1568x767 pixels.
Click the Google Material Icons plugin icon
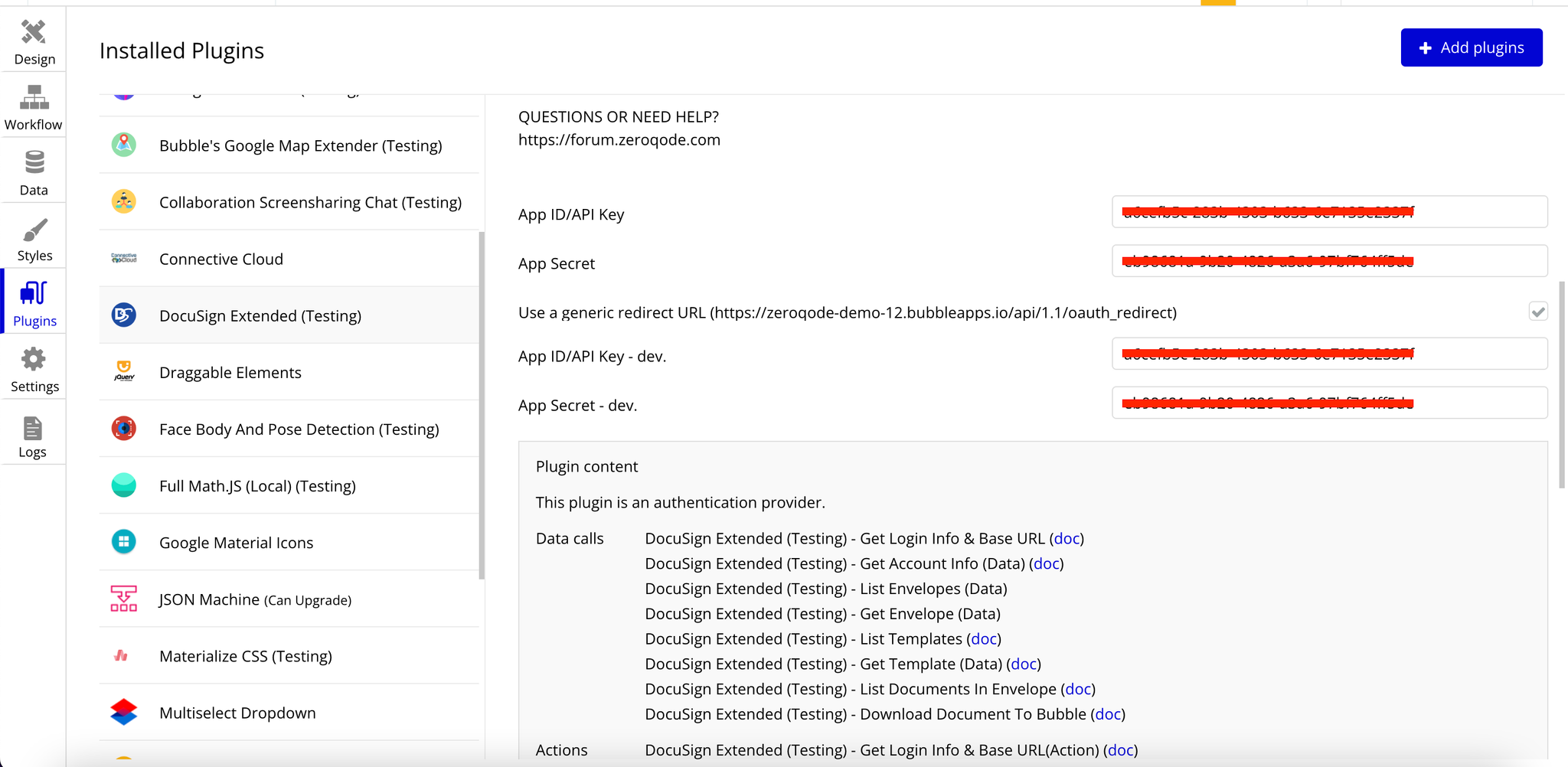pyautogui.click(x=124, y=541)
